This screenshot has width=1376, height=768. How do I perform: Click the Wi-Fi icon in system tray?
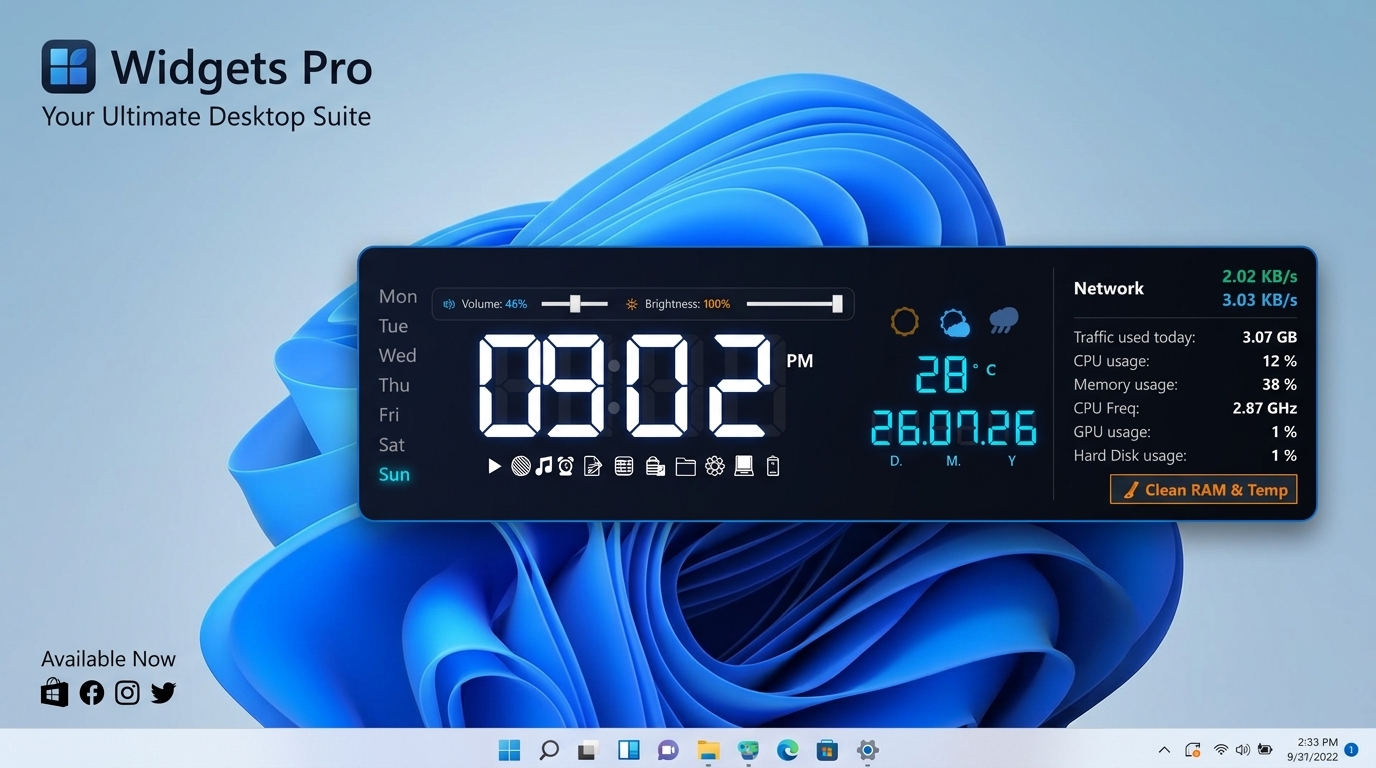pyautogui.click(x=1220, y=750)
